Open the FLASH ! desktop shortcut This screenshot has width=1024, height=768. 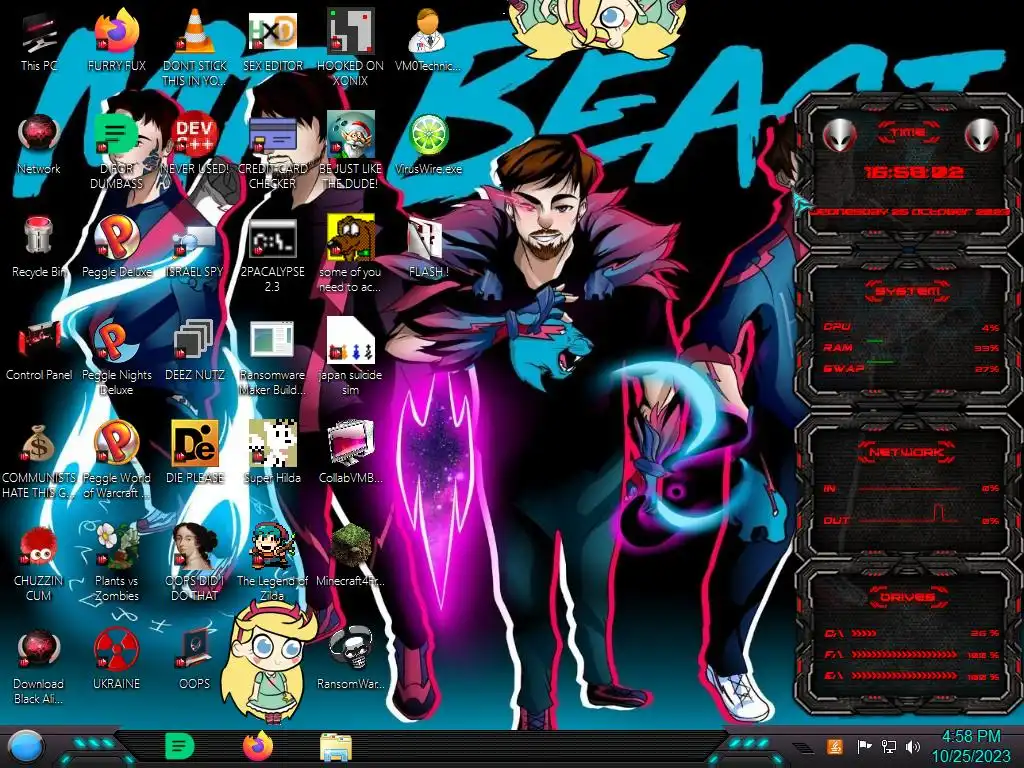pyautogui.click(x=428, y=247)
